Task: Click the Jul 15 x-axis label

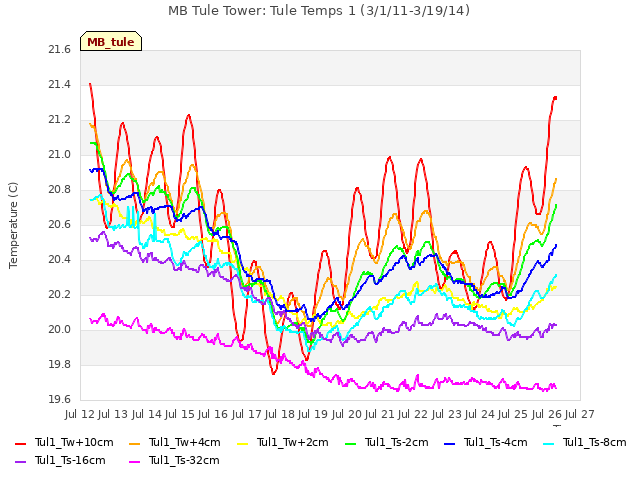Action: click(x=180, y=415)
